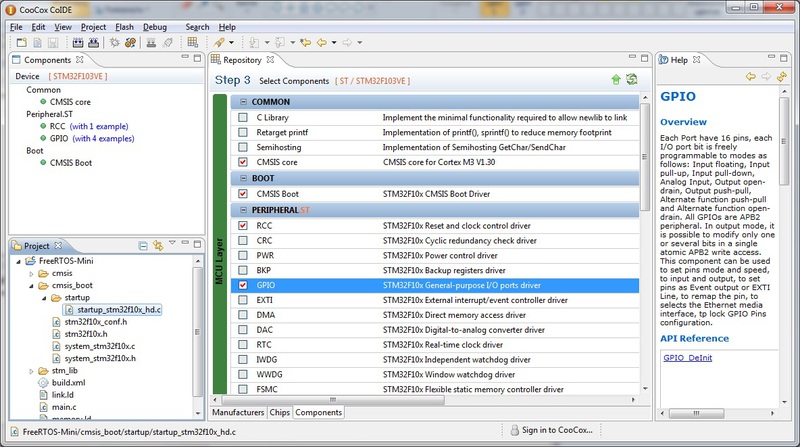
Task: Click STM32F103VE device in Components view
Action: (x=78, y=76)
